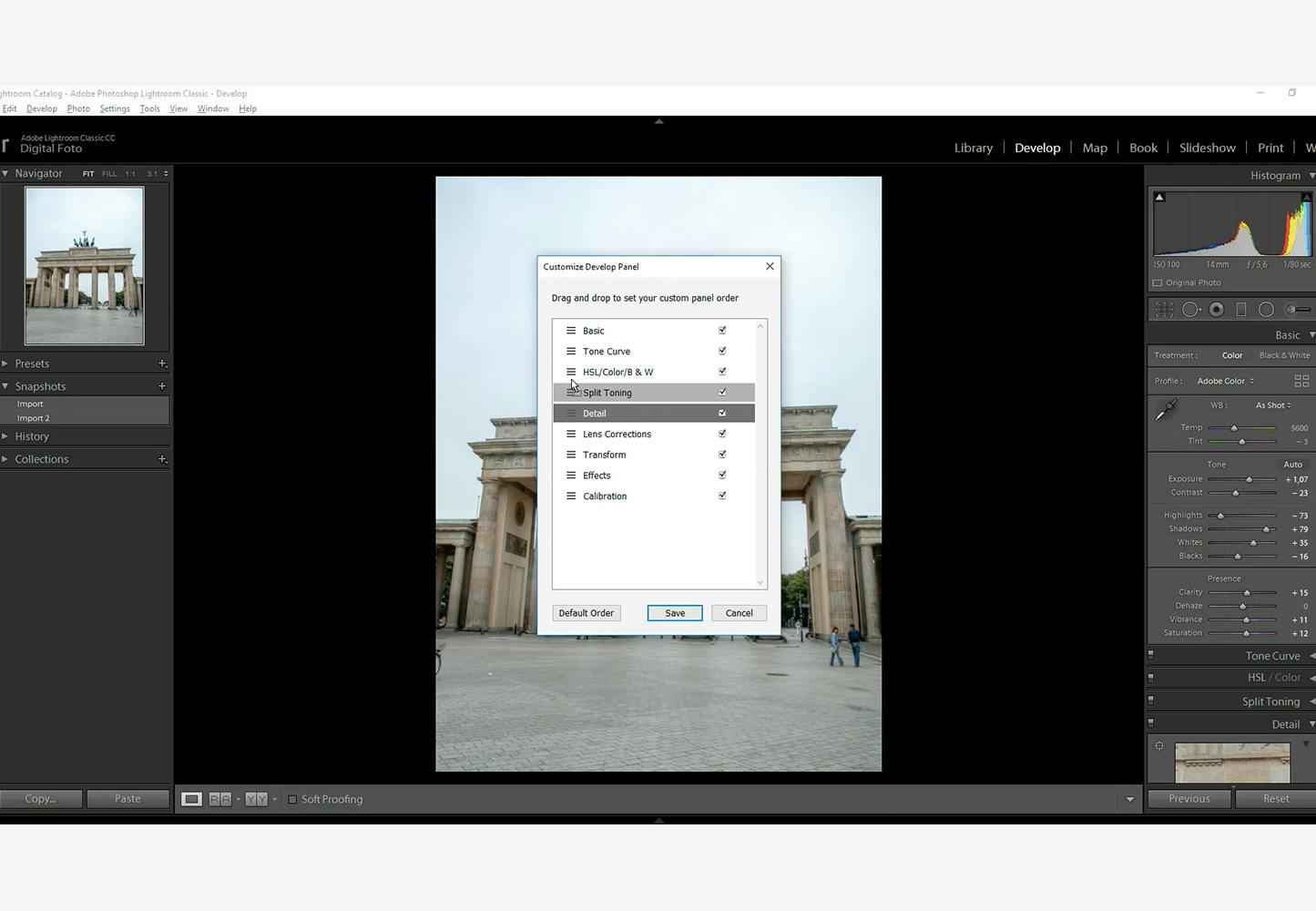Select the Radial Filter tool
Screen dimensions: 1316x911
1266,310
